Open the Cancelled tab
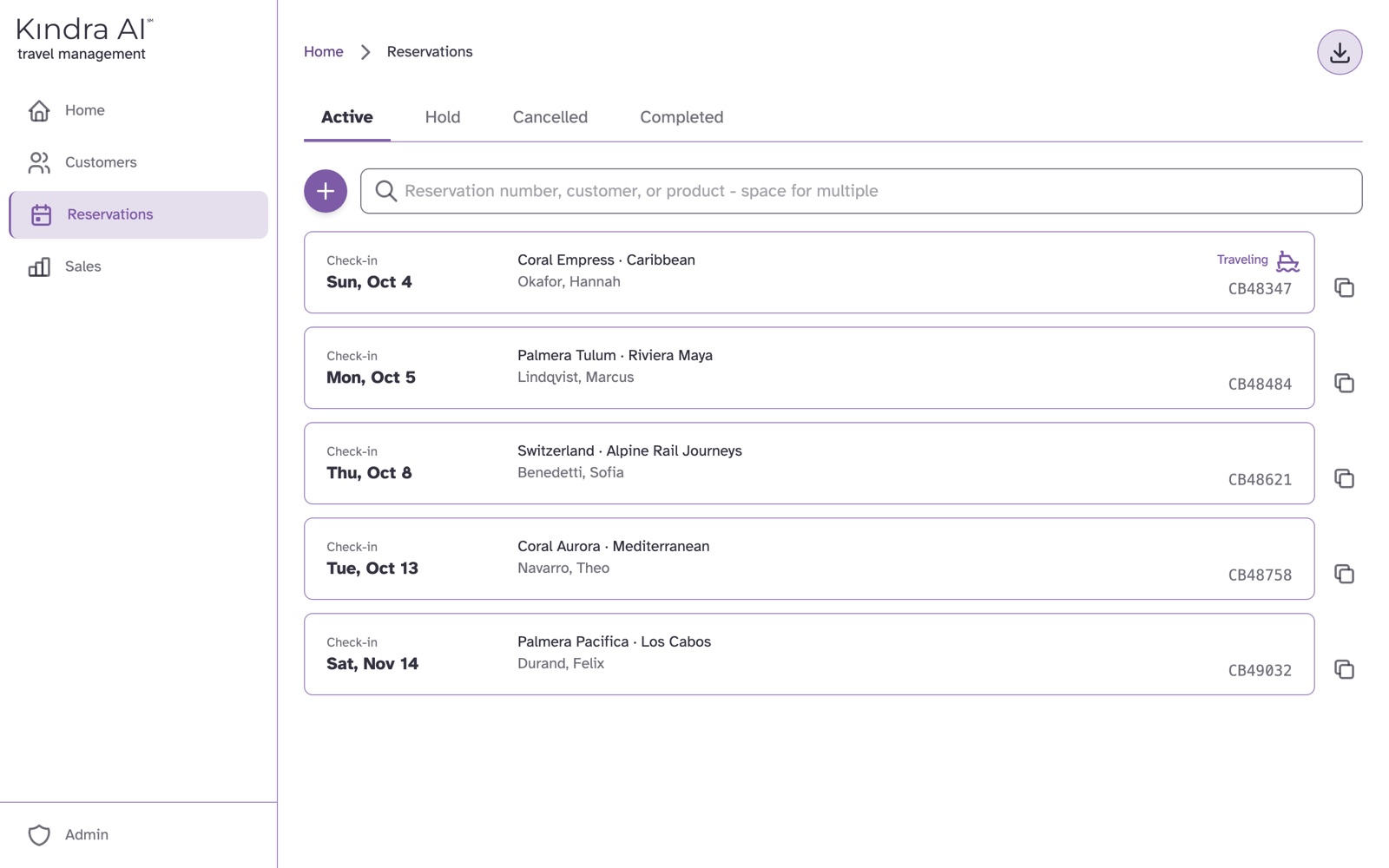Image resolution: width=1389 pixels, height=868 pixels. pos(550,117)
